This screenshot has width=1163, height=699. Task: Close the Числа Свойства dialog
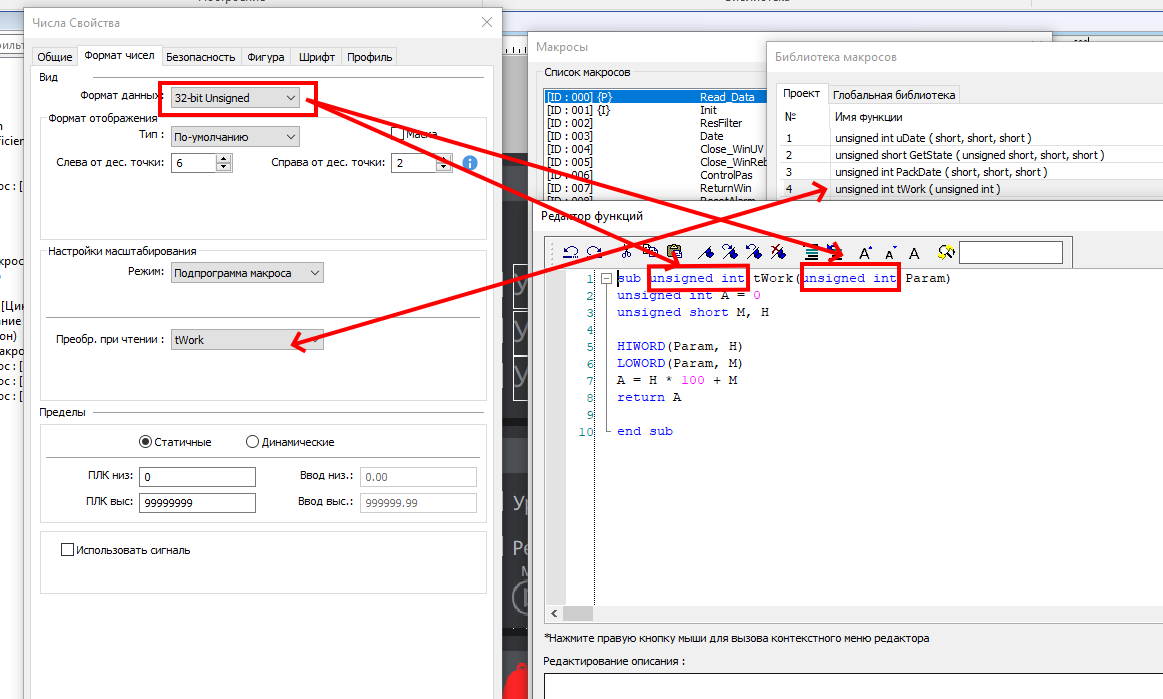coord(487,22)
